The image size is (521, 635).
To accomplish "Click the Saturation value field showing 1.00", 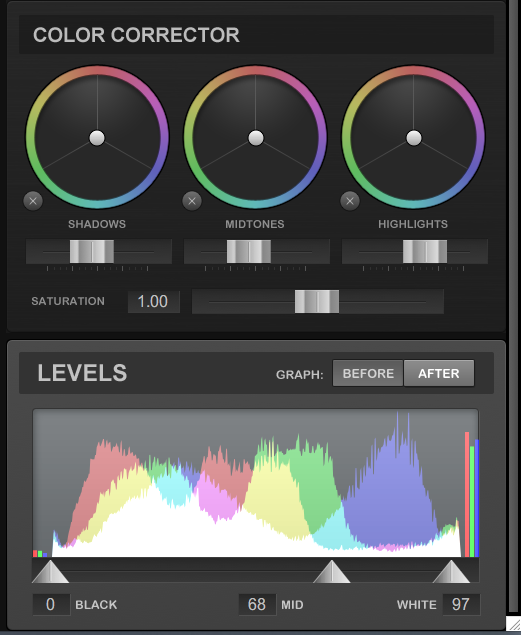I will click(153, 302).
